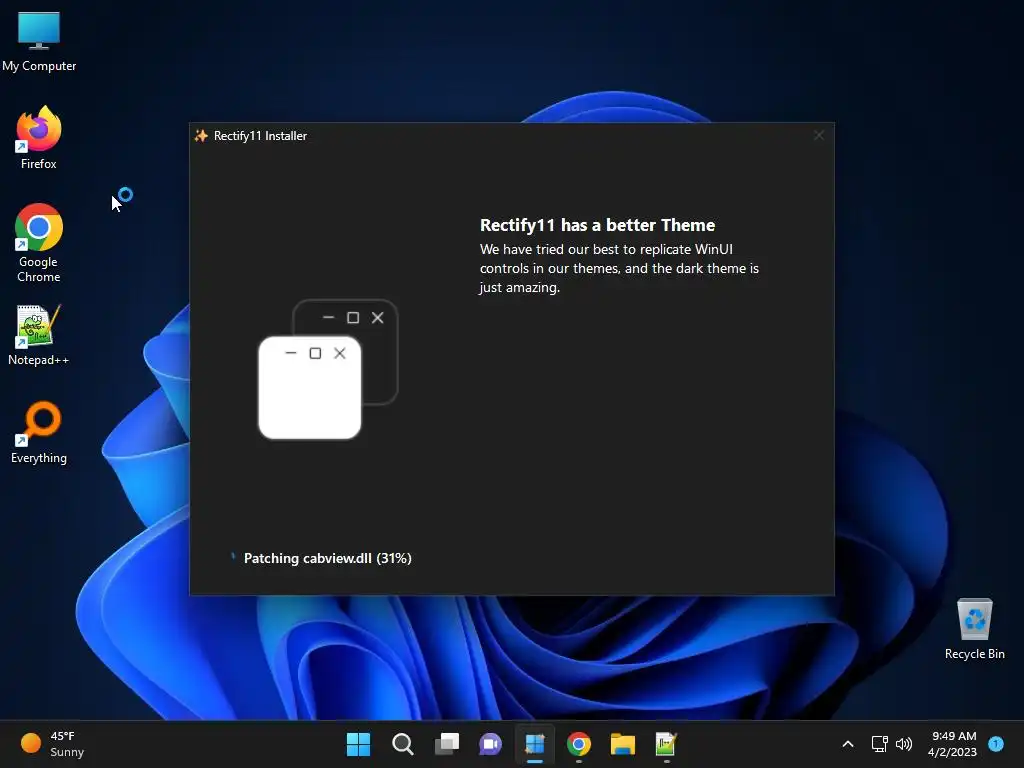The width and height of the screenshot is (1024, 768).
Task: Select the Recycle Bin desktop icon
Action: point(974,628)
